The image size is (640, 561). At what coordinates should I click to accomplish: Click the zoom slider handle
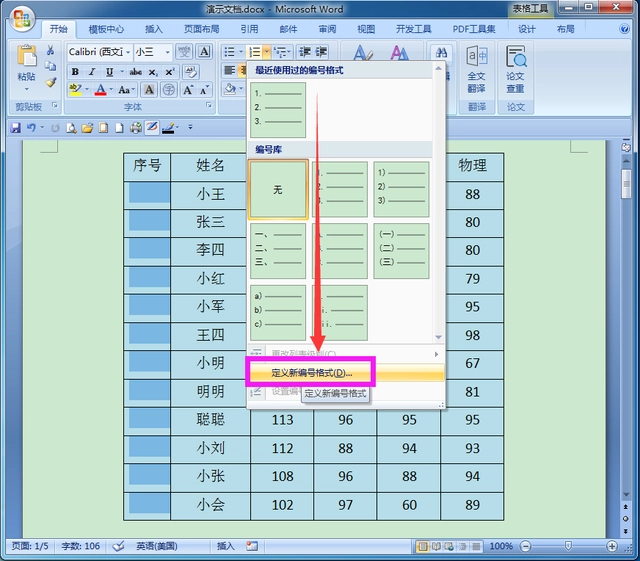point(568,546)
